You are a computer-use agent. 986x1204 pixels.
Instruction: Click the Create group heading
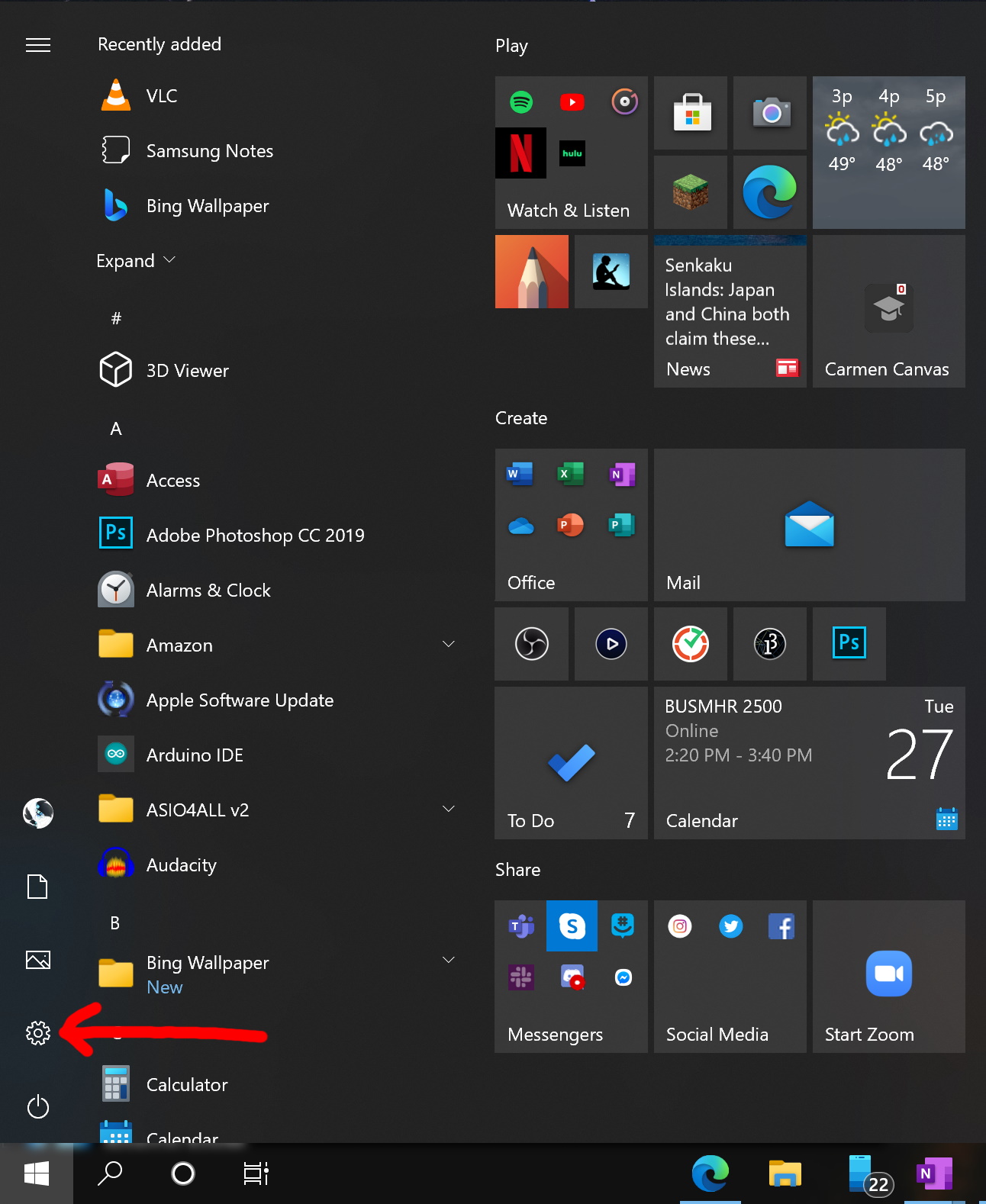click(x=521, y=418)
